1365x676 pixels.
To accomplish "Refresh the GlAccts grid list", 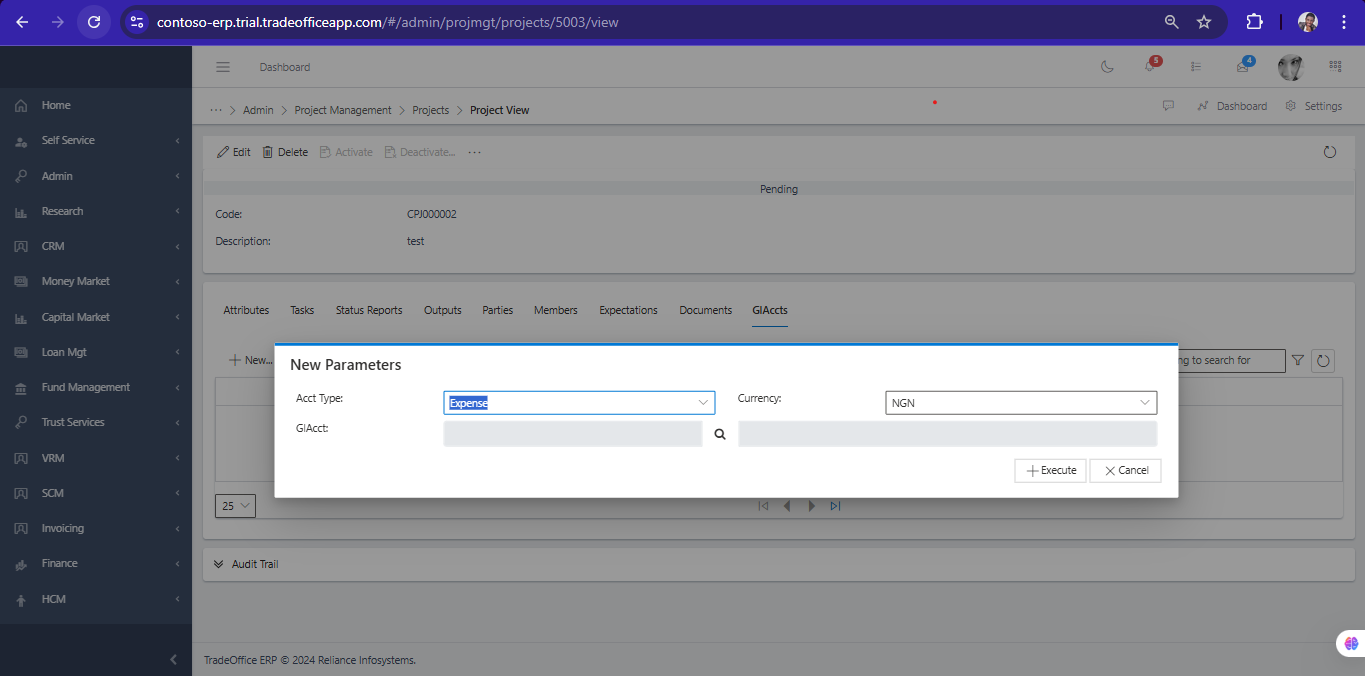I will [x=1323, y=361].
